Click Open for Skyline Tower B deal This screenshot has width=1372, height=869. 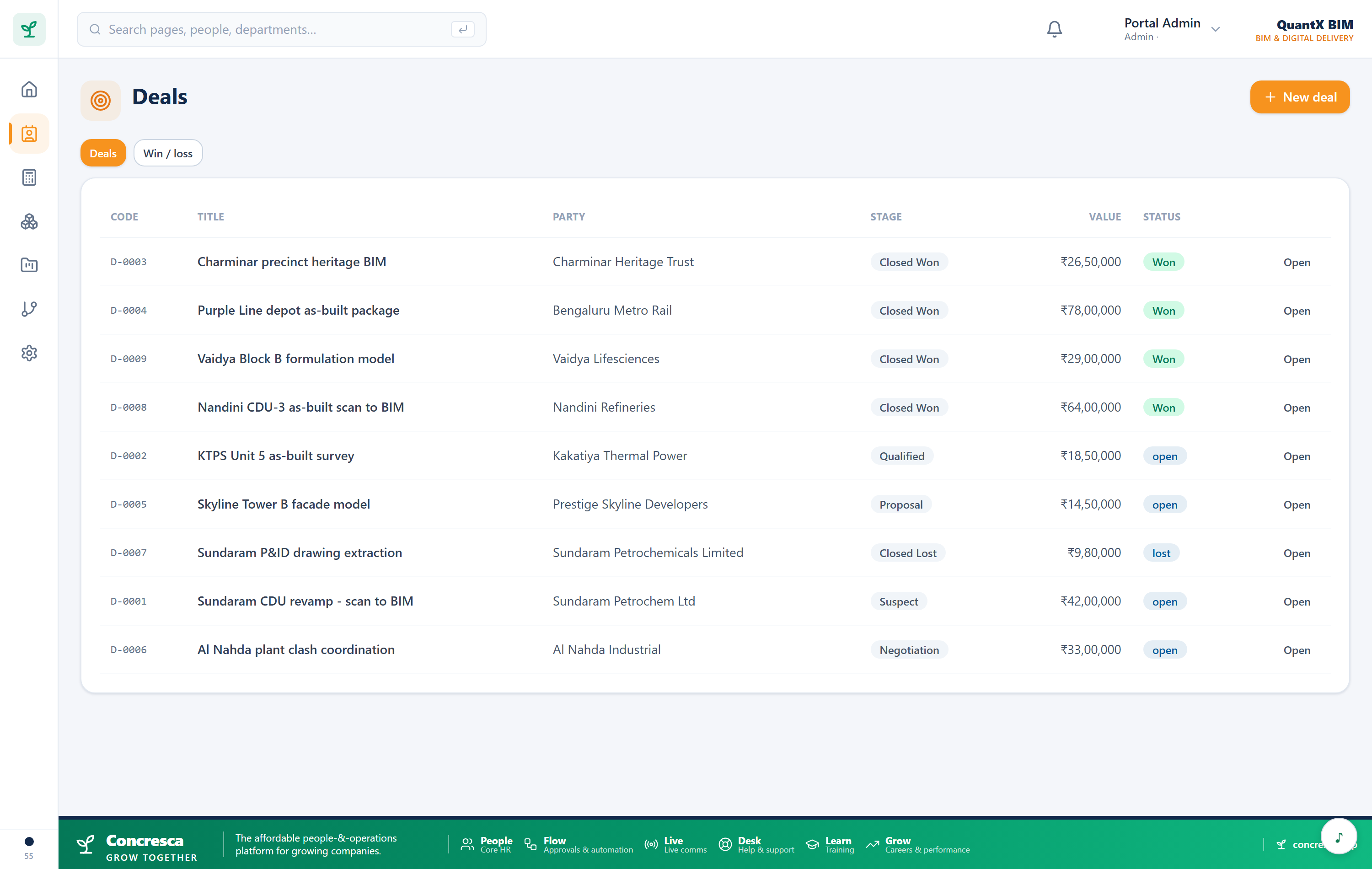pyautogui.click(x=1296, y=504)
